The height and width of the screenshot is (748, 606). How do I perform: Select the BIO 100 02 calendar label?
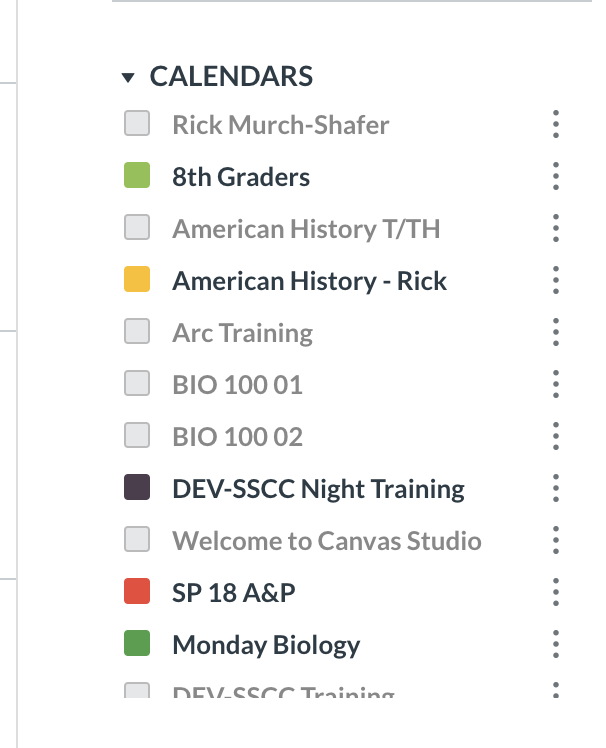click(x=237, y=437)
